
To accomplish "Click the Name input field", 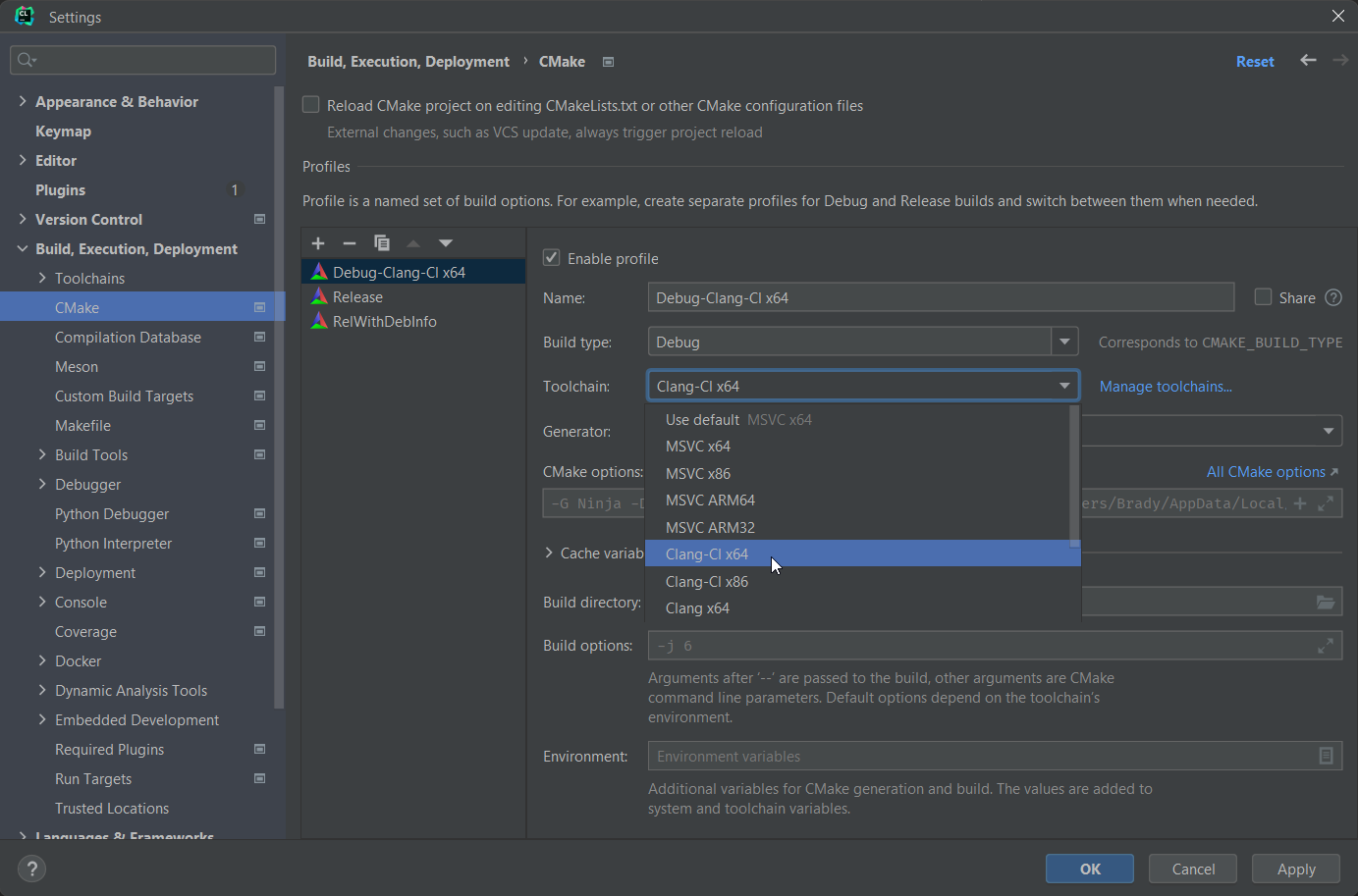I will point(941,297).
